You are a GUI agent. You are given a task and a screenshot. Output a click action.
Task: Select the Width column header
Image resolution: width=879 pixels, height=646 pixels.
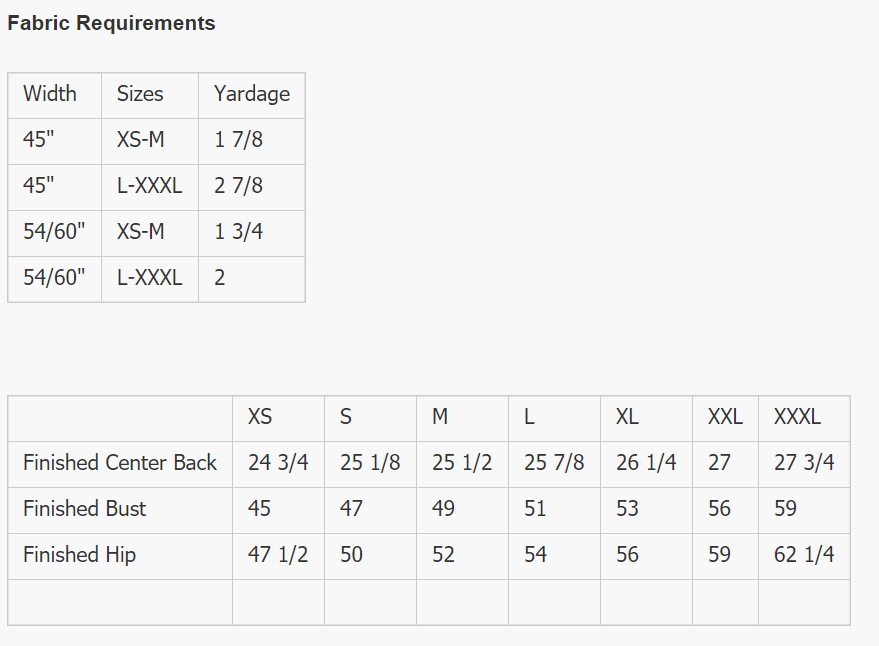[54, 95]
